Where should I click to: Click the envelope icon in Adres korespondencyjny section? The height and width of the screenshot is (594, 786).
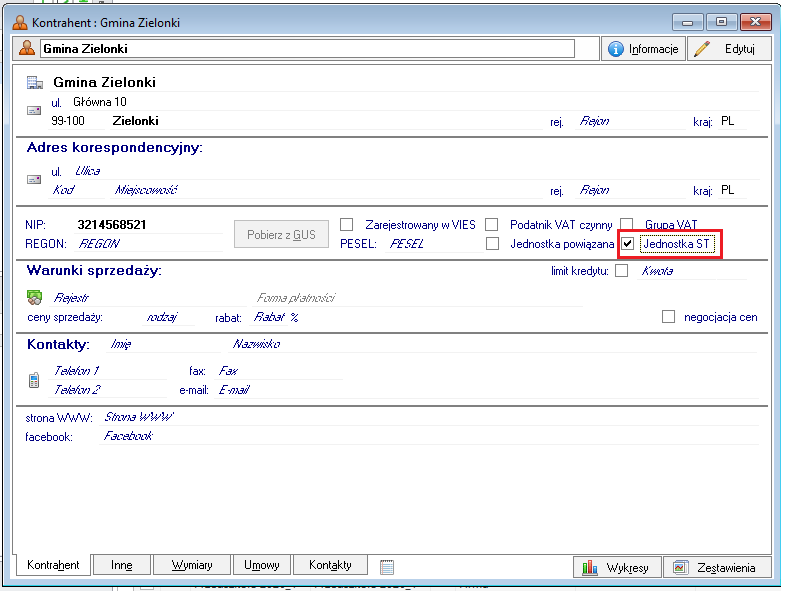34,178
